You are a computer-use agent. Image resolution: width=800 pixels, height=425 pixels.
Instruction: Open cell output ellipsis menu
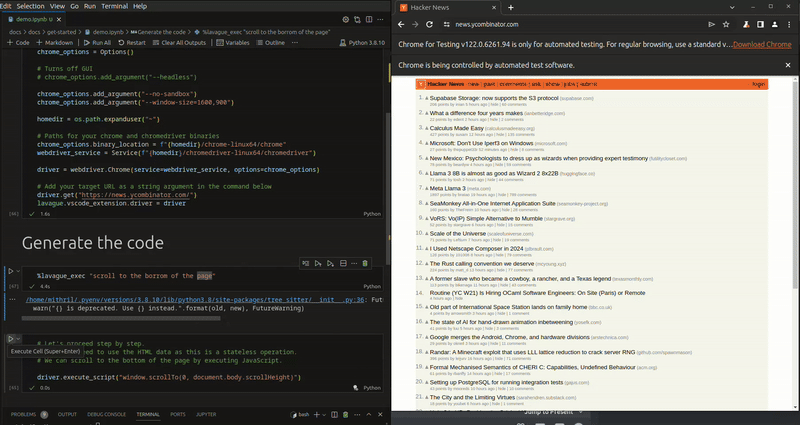[12, 299]
